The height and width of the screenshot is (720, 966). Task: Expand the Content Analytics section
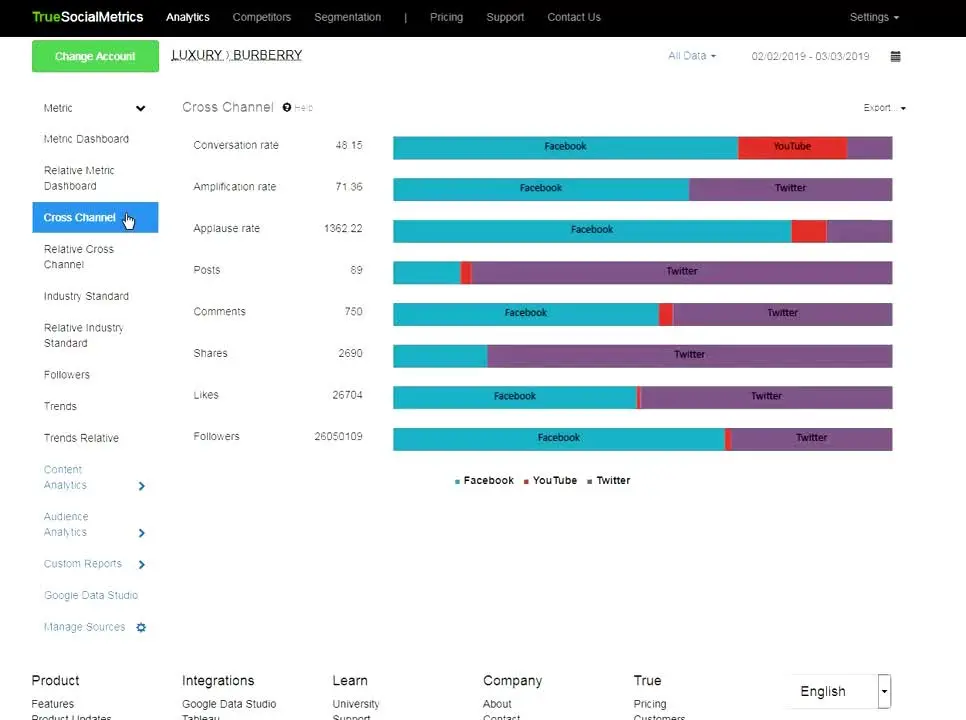(141, 486)
